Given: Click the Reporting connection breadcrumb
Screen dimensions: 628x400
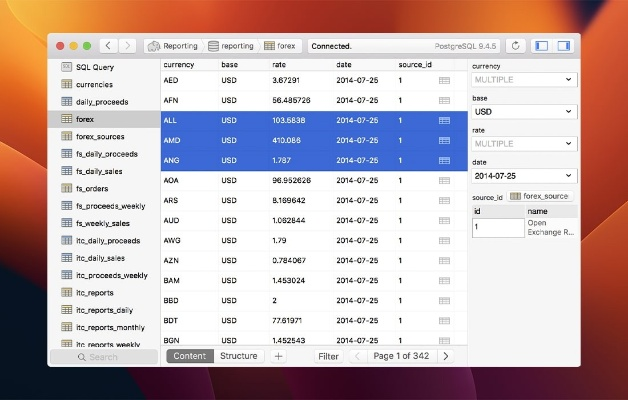Looking at the screenshot, I should click(173, 46).
